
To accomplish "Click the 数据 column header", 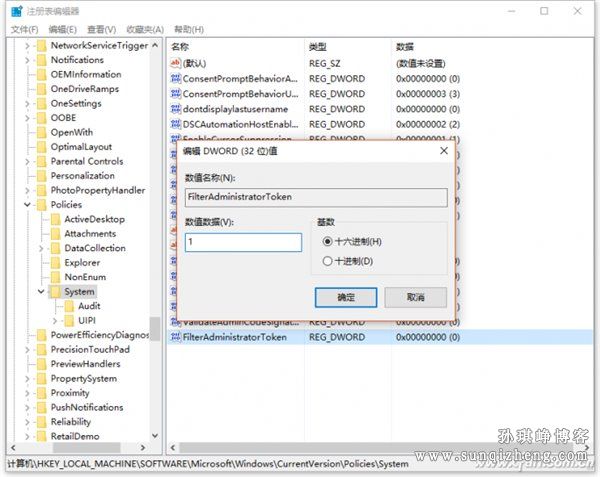I will pyautogui.click(x=405, y=47).
